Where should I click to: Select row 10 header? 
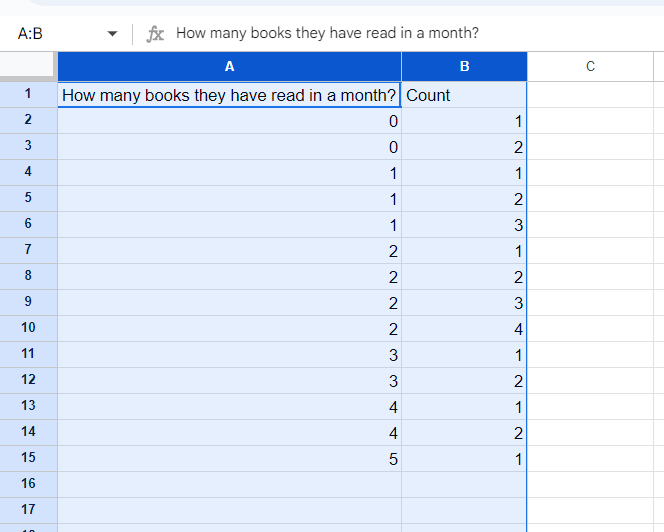[28, 328]
